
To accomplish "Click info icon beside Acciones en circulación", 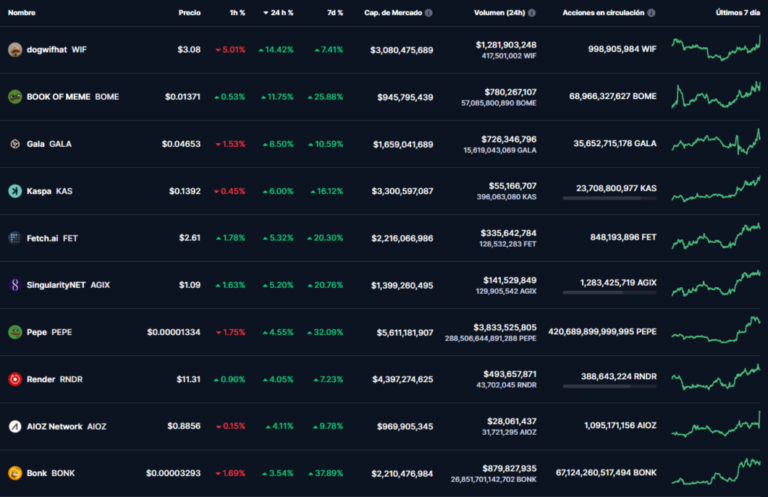I will point(651,13).
